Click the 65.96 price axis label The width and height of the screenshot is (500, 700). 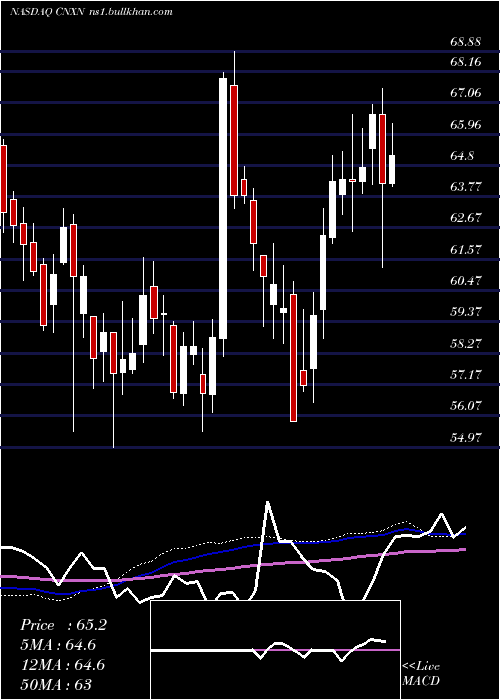pyautogui.click(x=466, y=124)
